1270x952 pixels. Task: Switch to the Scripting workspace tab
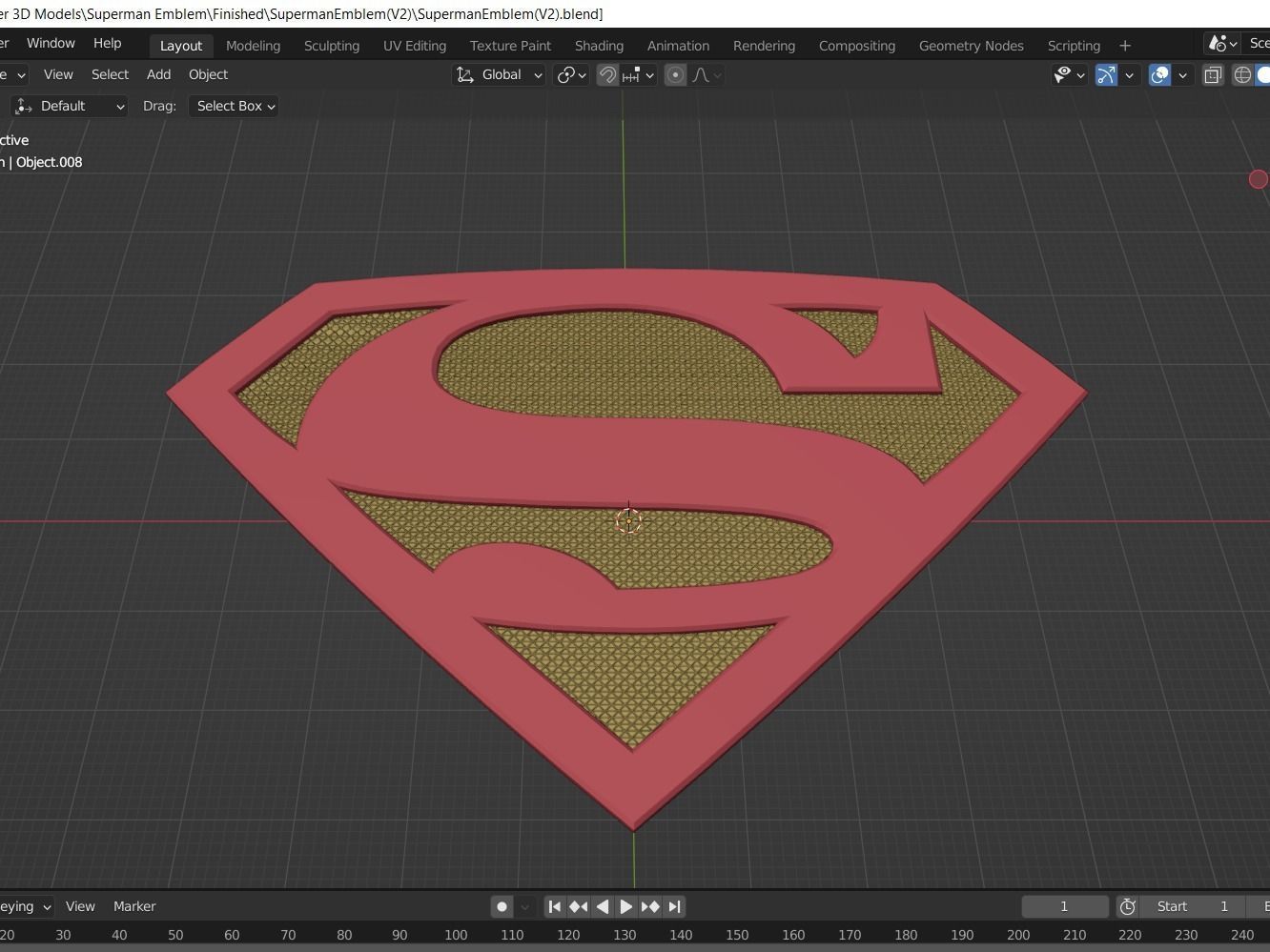1074,45
